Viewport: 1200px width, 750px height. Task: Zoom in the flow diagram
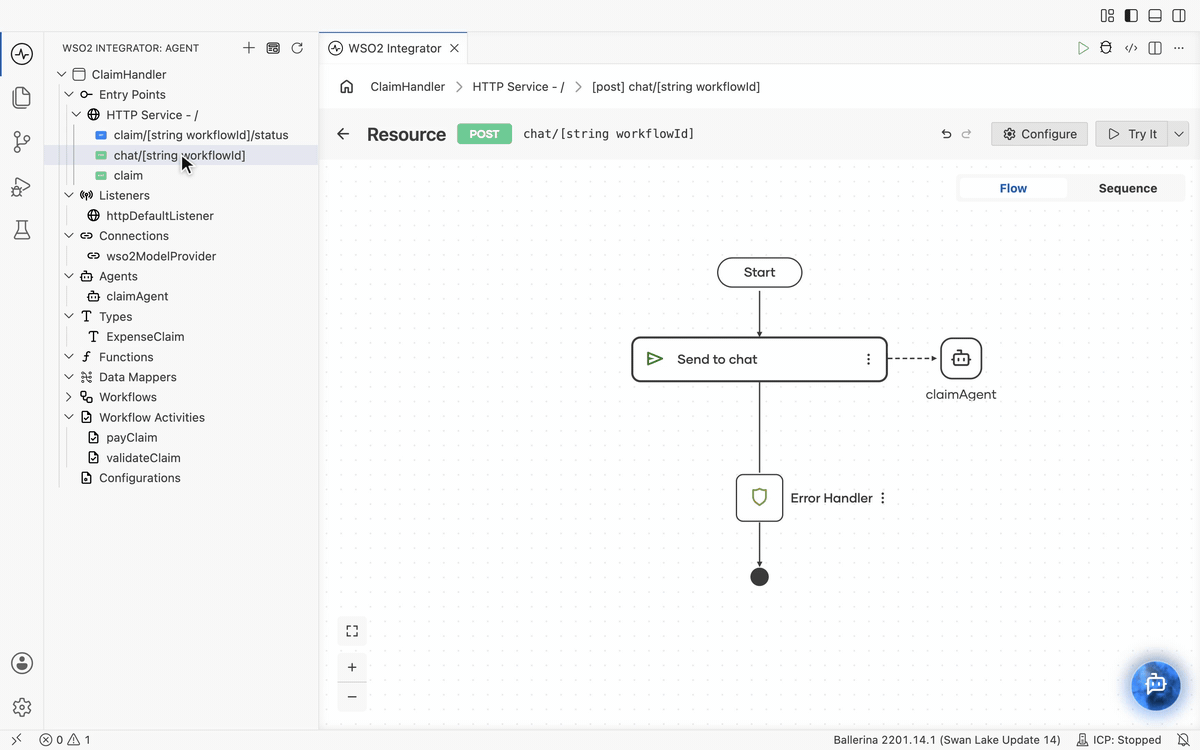coord(352,667)
